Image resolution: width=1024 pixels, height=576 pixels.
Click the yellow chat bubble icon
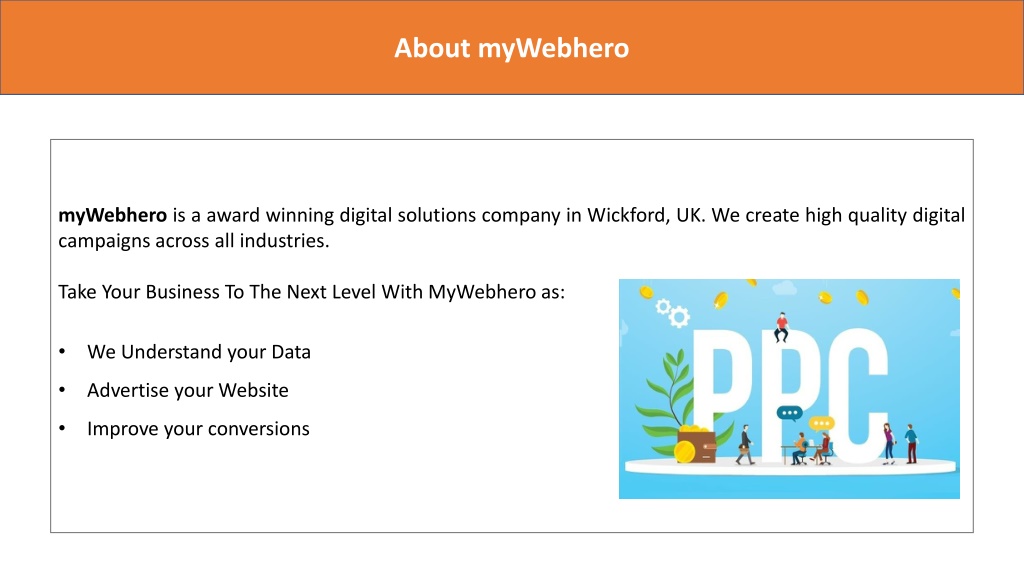821,424
